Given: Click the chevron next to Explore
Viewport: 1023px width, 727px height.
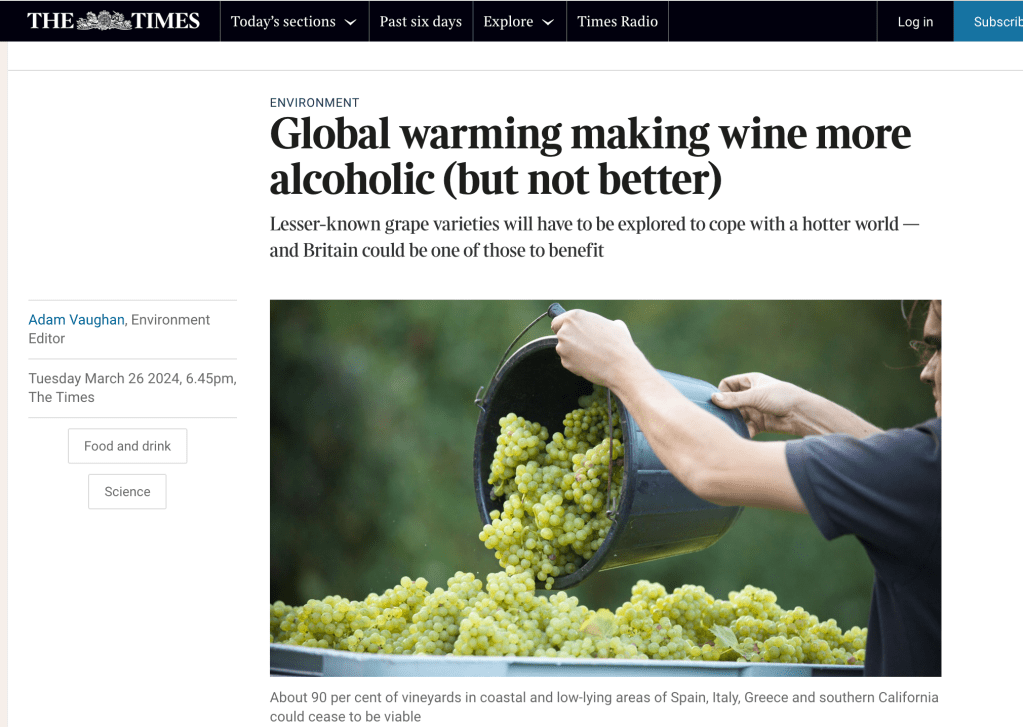Looking at the screenshot, I should click(x=548, y=23).
